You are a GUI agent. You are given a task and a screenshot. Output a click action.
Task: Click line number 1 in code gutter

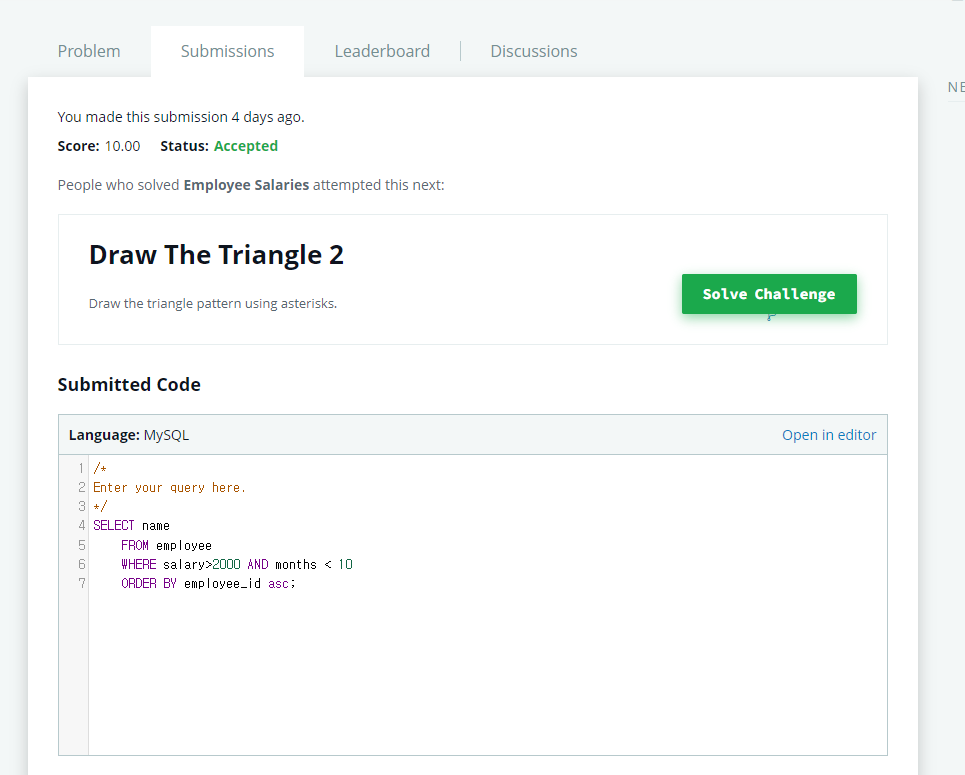point(81,468)
